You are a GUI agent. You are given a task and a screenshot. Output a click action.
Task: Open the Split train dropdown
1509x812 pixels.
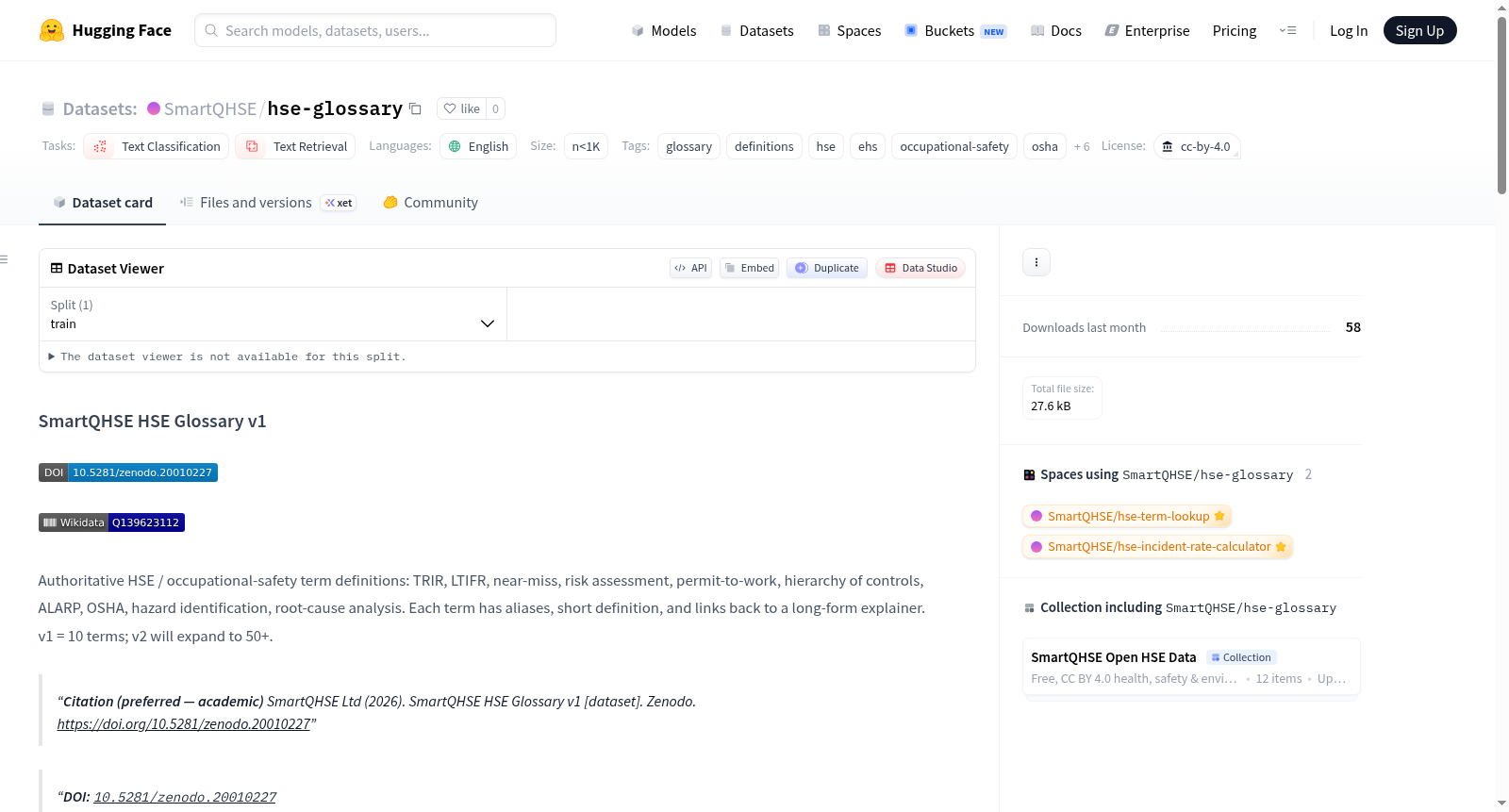click(273, 314)
